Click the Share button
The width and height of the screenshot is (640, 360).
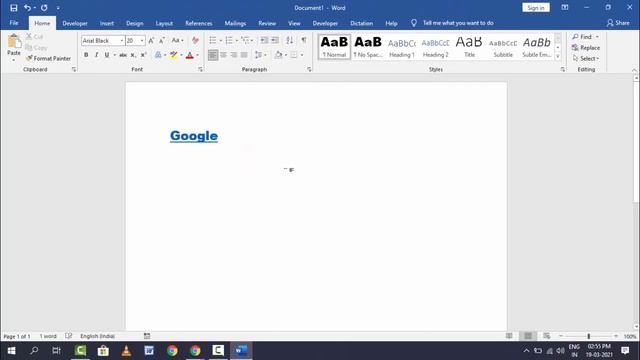click(x=618, y=23)
